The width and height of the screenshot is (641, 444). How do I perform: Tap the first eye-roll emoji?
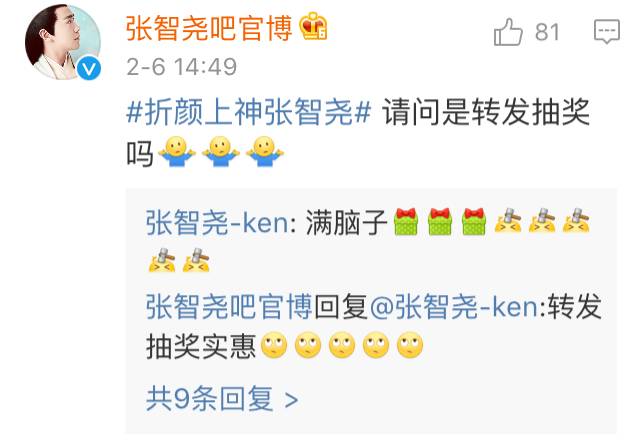tap(274, 345)
